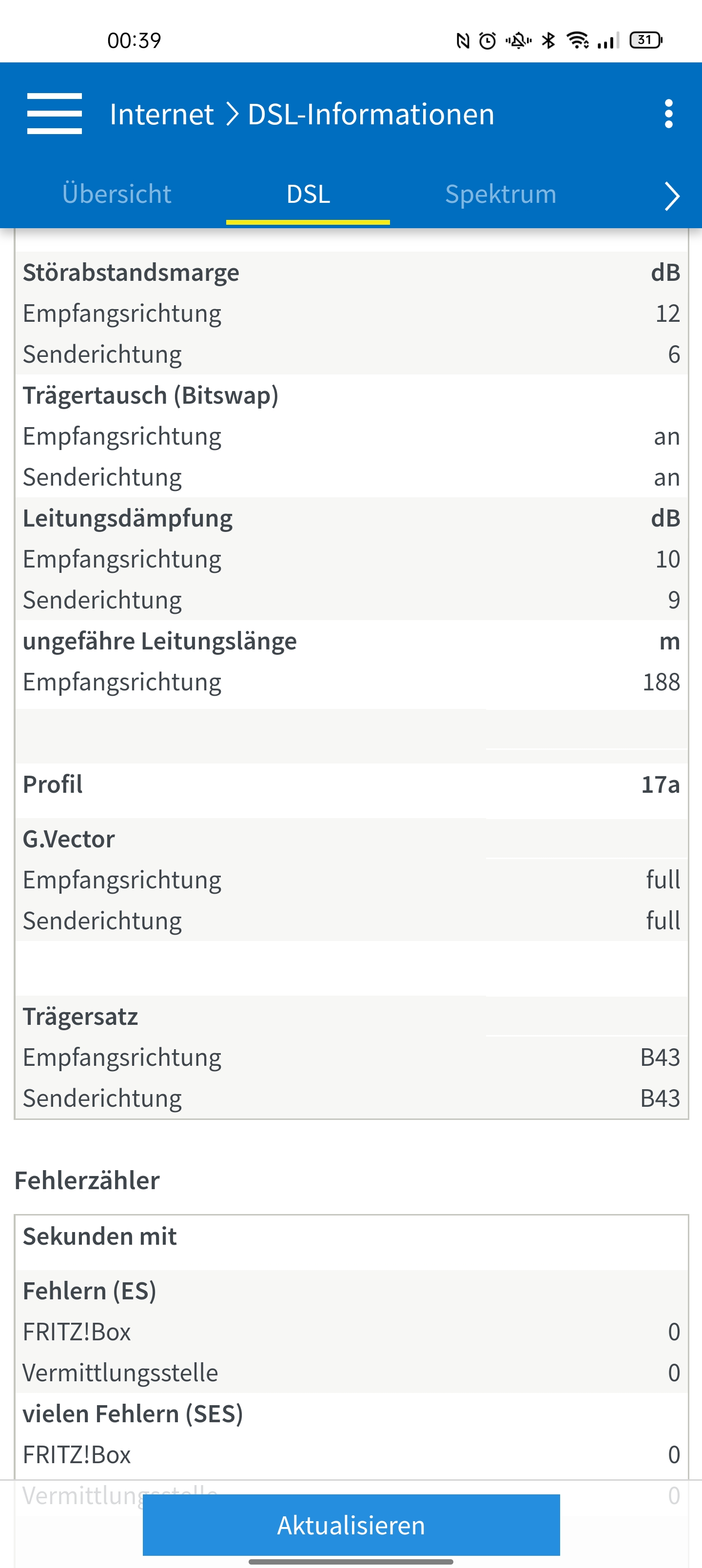The width and height of the screenshot is (702, 1568).
Task: Select the DSL tab
Action: pos(308,194)
